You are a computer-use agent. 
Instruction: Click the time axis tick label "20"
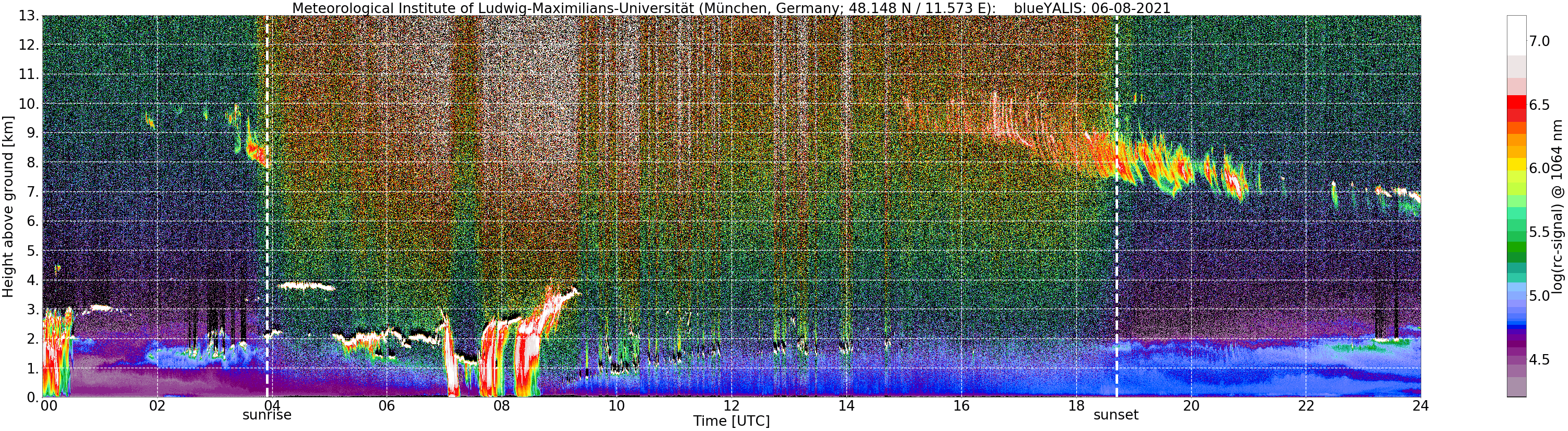coord(1191,406)
